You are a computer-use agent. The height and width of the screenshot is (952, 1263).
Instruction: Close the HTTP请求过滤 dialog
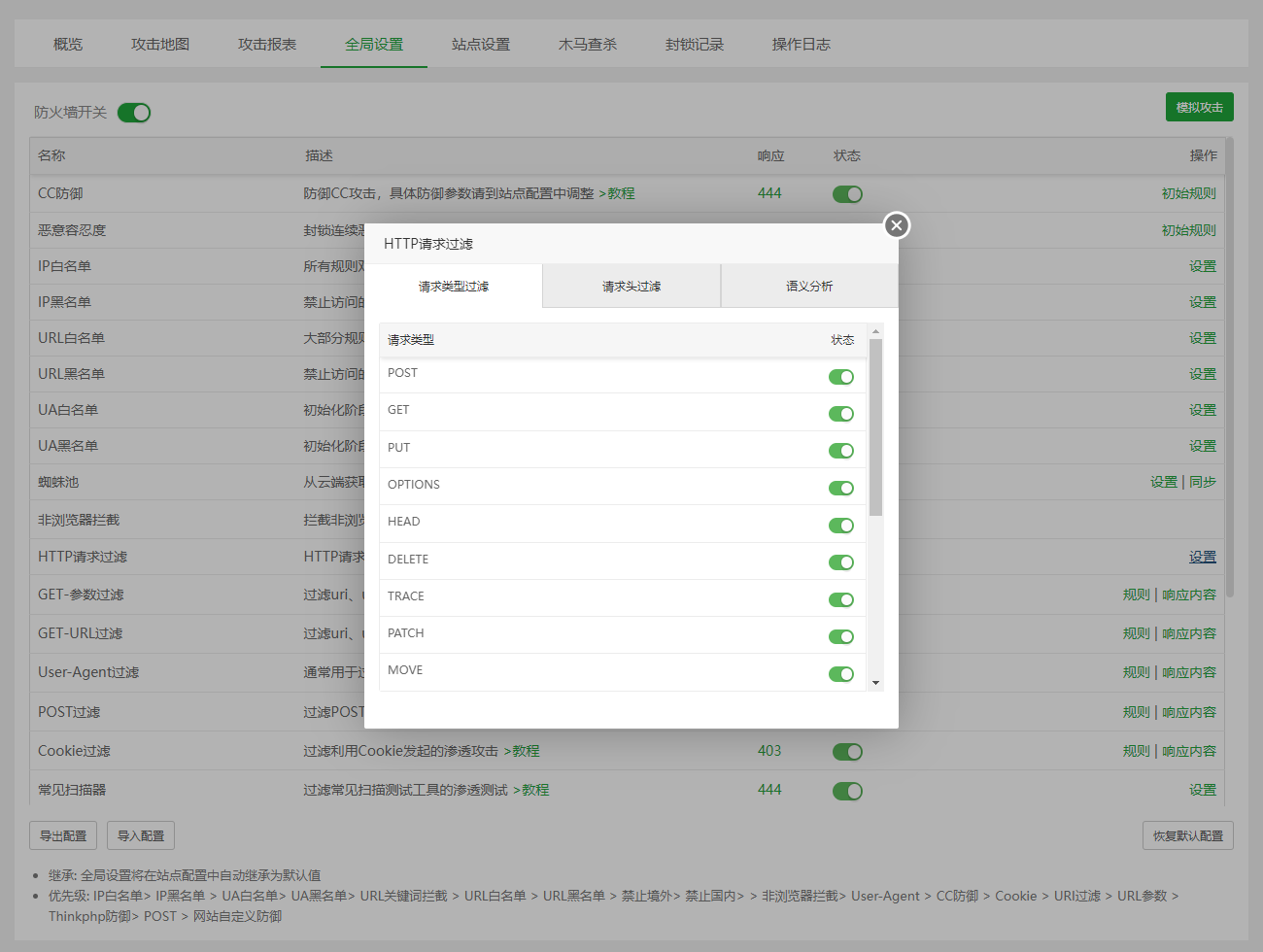click(896, 225)
